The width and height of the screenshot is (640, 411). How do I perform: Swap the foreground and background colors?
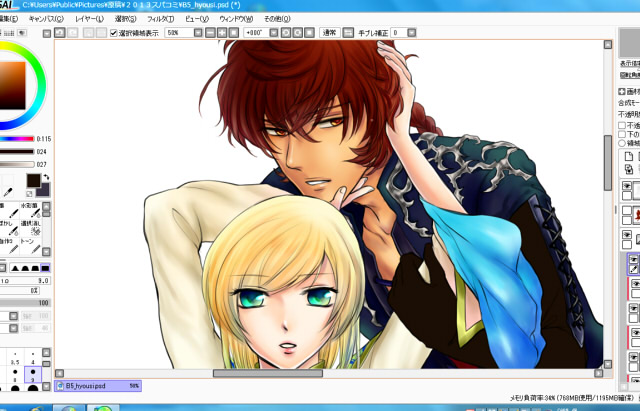46,178
